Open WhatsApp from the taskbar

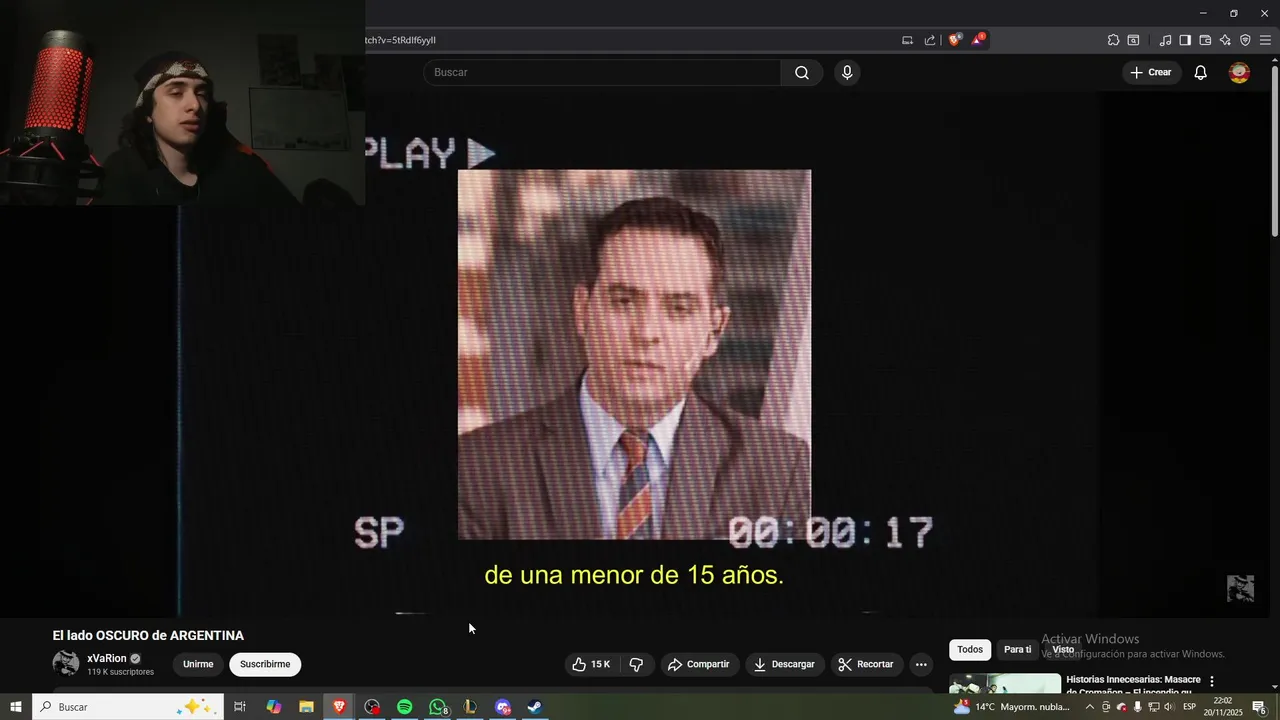[437, 707]
